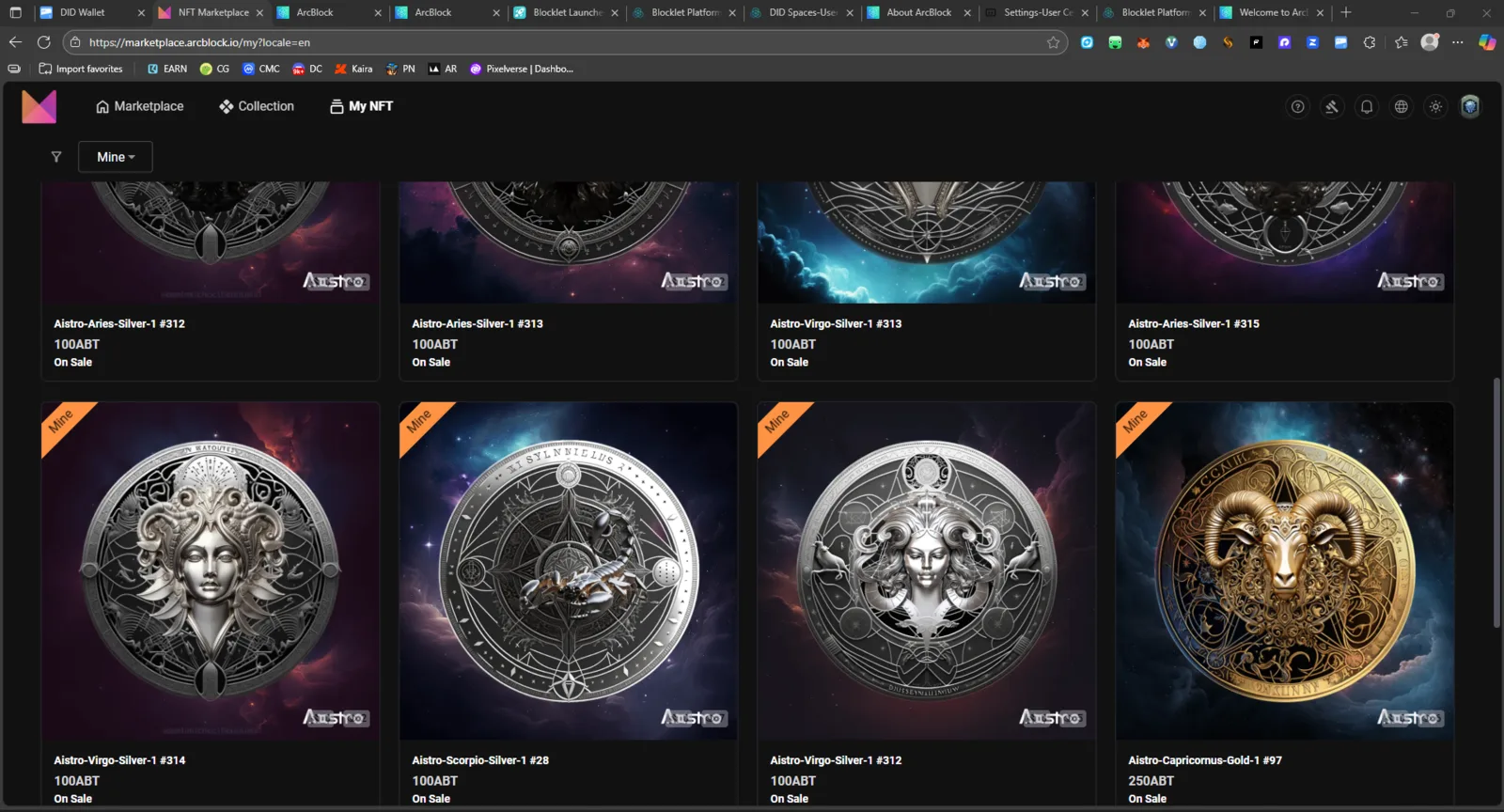Open the language globe selector
1504x812 pixels.
(x=1401, y=107)
